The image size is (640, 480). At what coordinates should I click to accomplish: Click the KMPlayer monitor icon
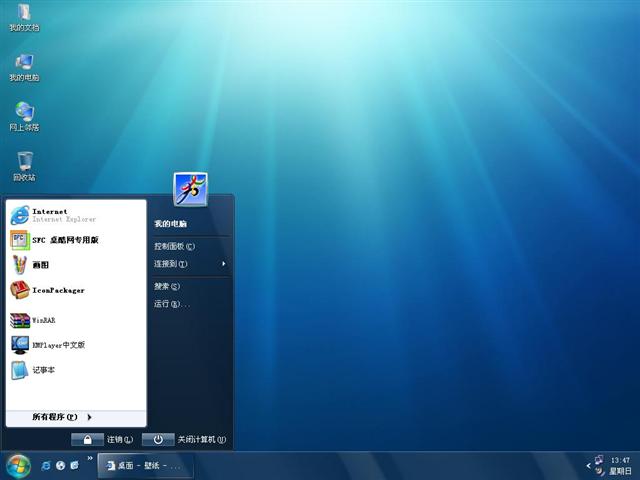click(x=20, y=345)
